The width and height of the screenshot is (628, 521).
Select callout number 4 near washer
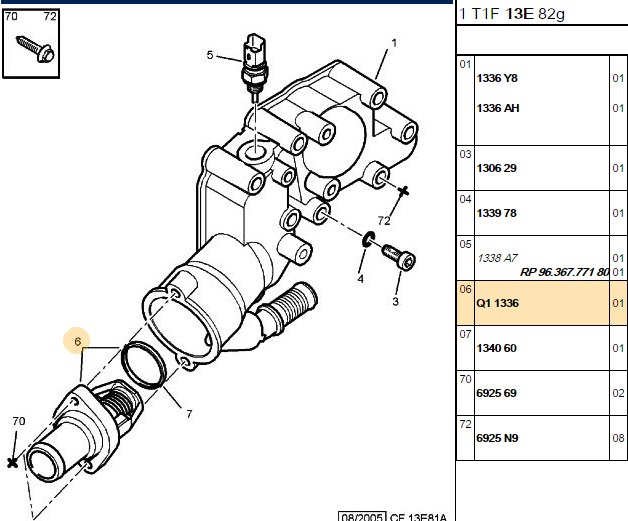pos(360,279)
